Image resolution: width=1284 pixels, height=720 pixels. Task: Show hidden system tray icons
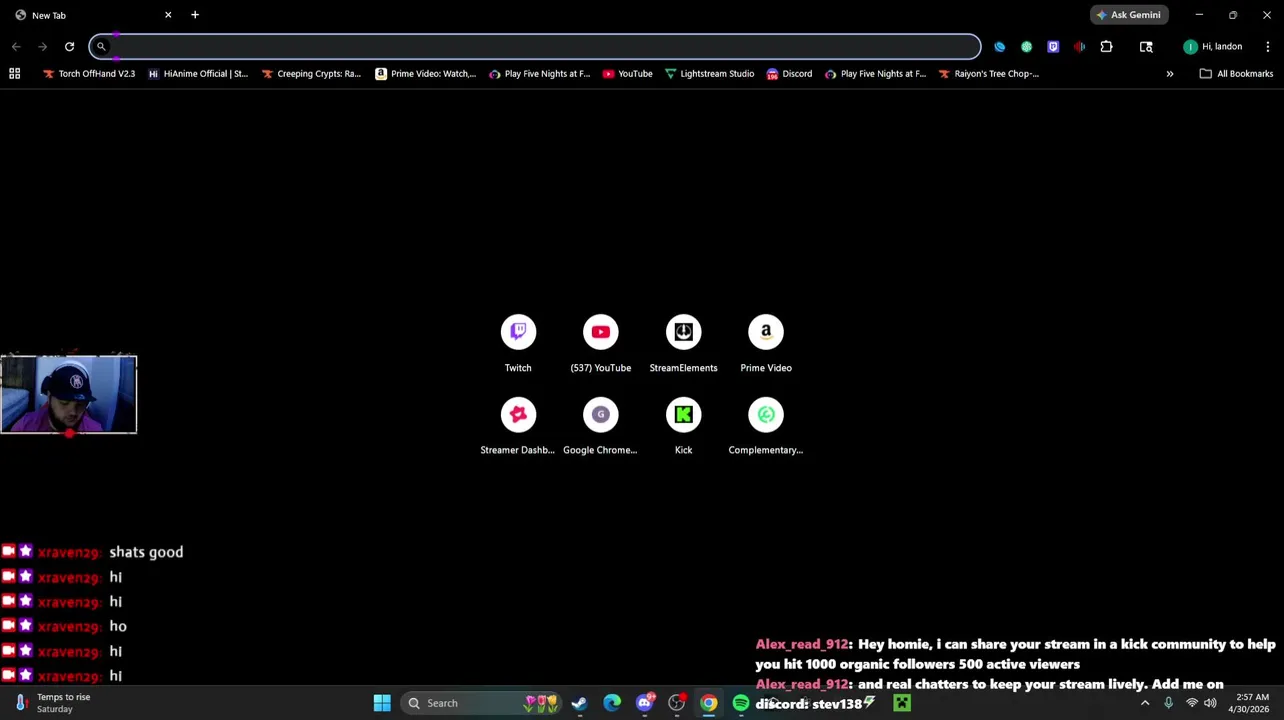pos(1145,703)
